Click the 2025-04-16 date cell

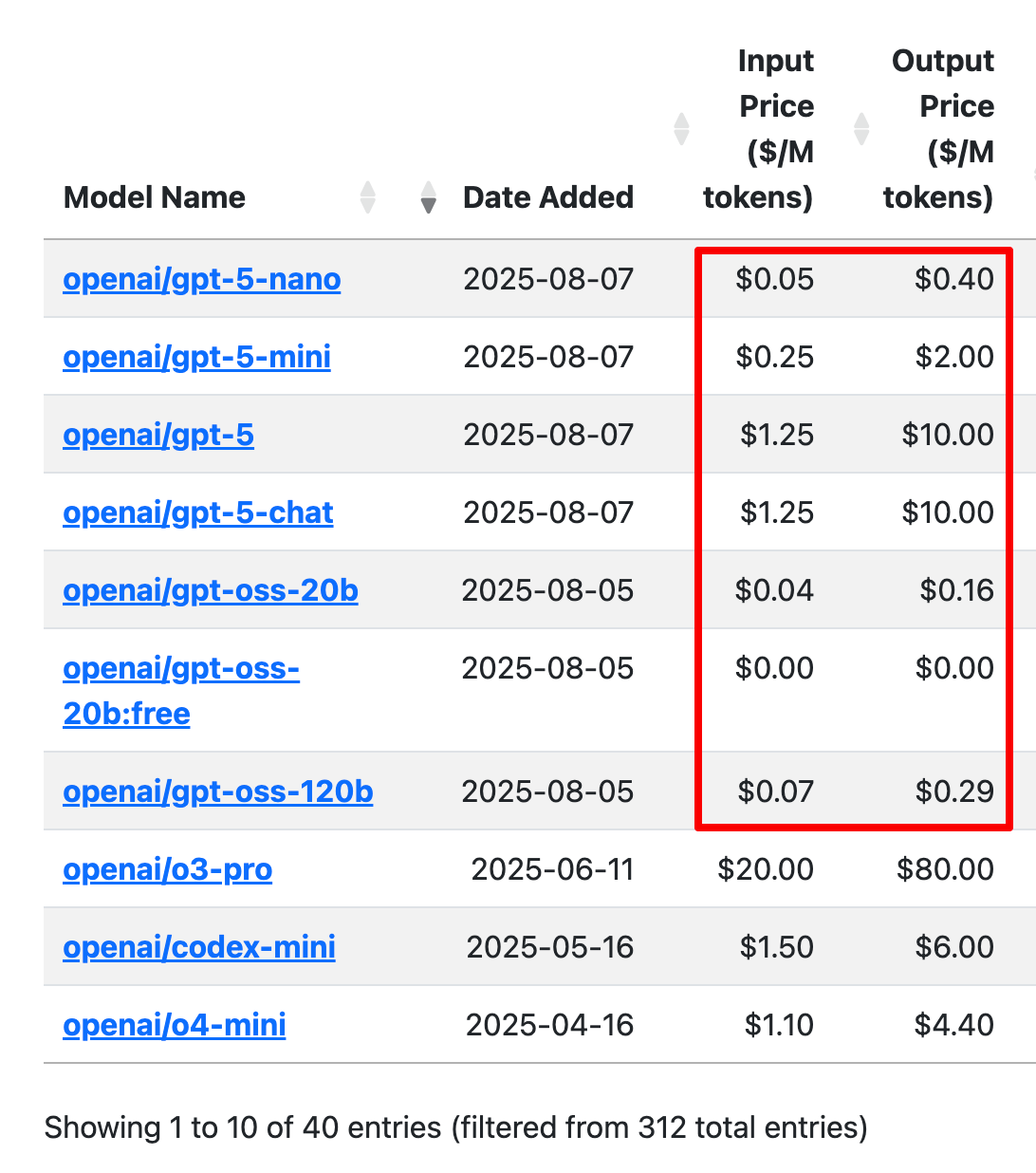[x=549, y=1025]
